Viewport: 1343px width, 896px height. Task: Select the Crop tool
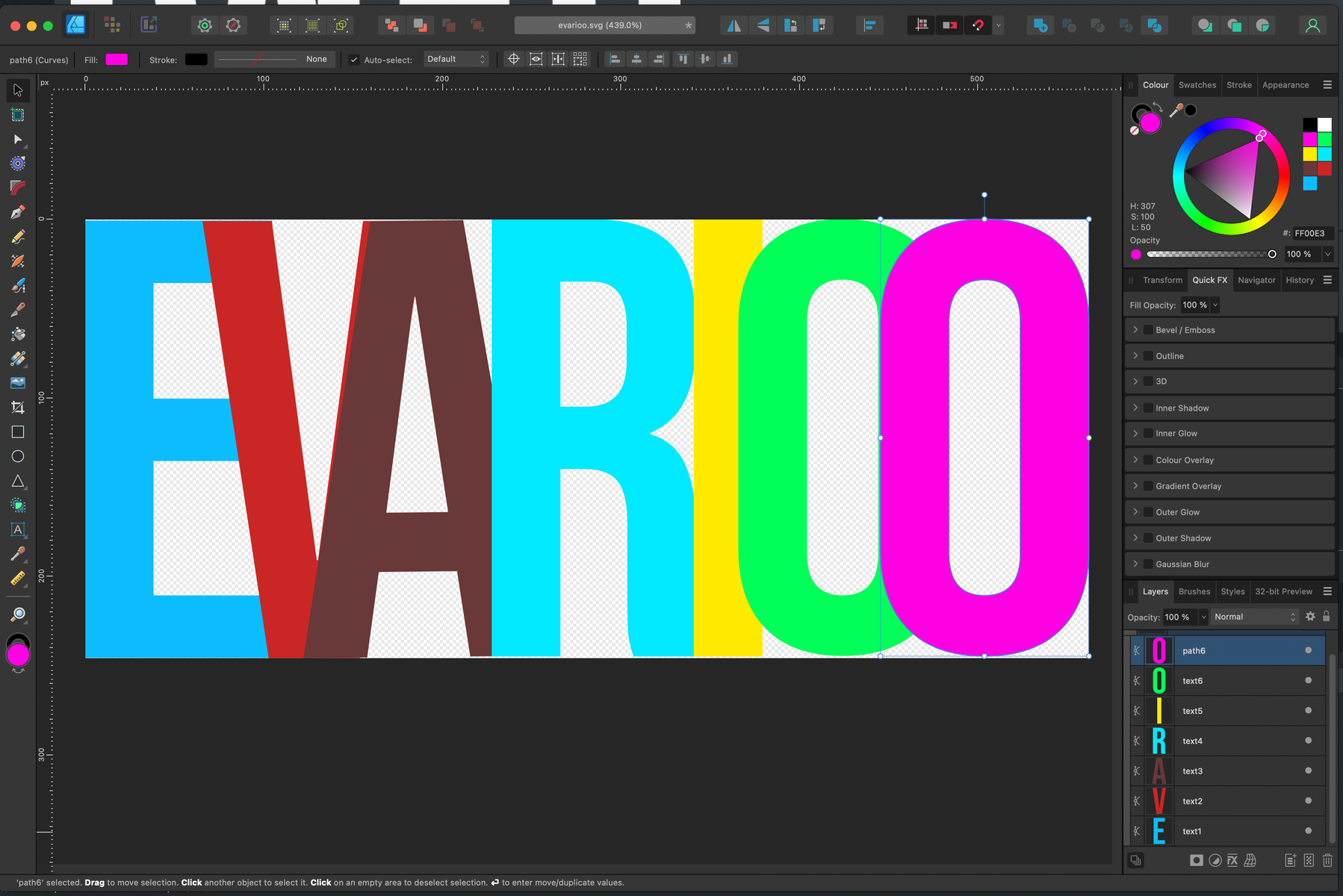point(18,407)
